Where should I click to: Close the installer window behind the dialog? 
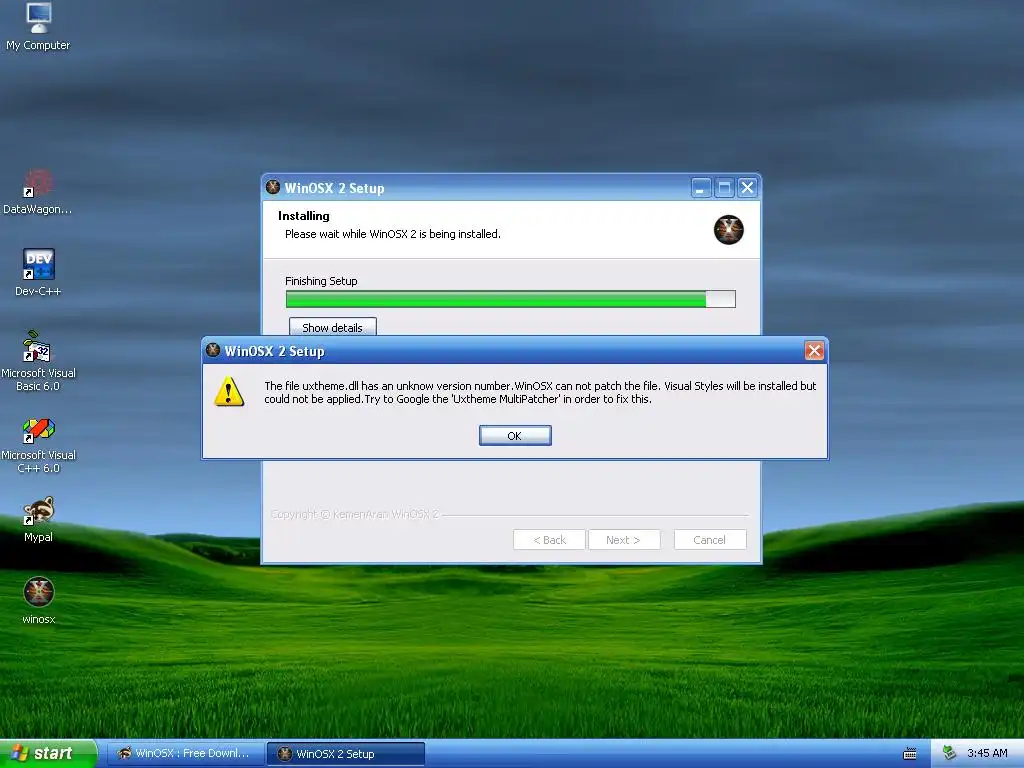click(x=747, y=188)
